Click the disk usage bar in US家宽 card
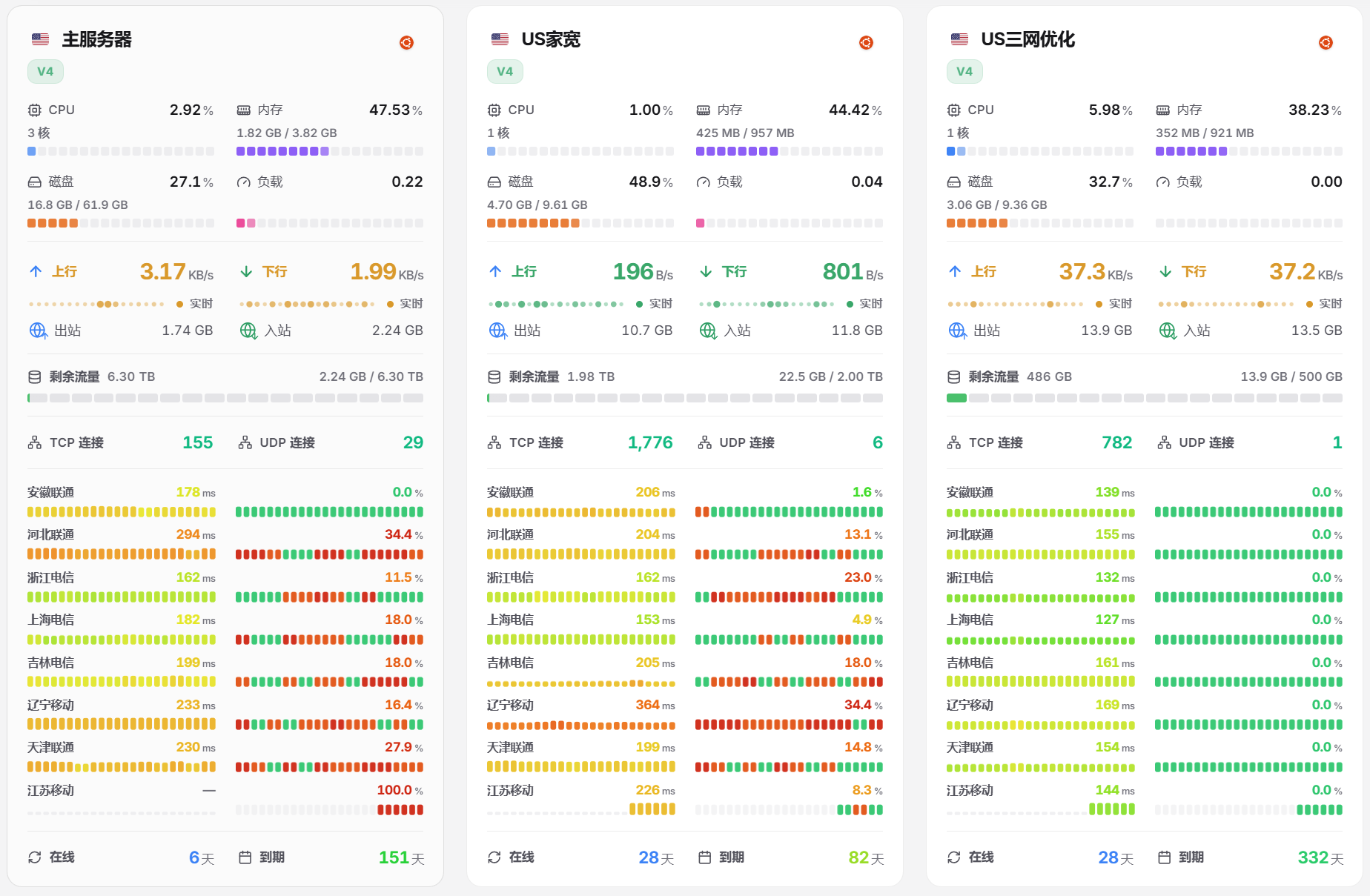Screen dimensions: 1370x896 click(x=580, y=223)
